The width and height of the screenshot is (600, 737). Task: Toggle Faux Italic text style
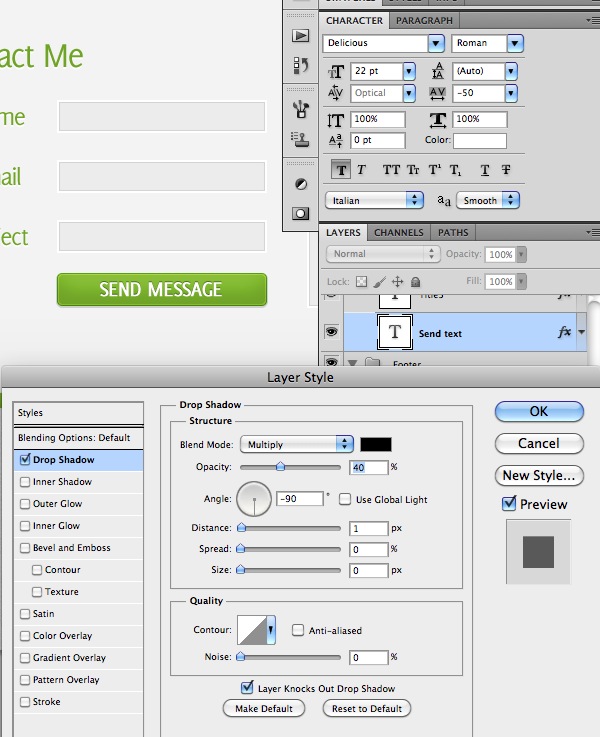tap(361, 170)
